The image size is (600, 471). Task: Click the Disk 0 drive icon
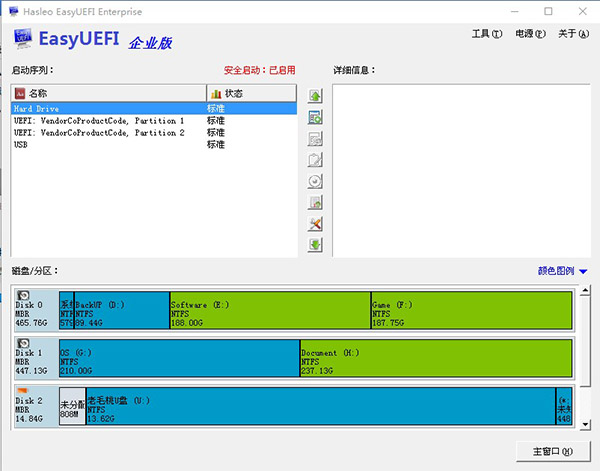point(23,295)
